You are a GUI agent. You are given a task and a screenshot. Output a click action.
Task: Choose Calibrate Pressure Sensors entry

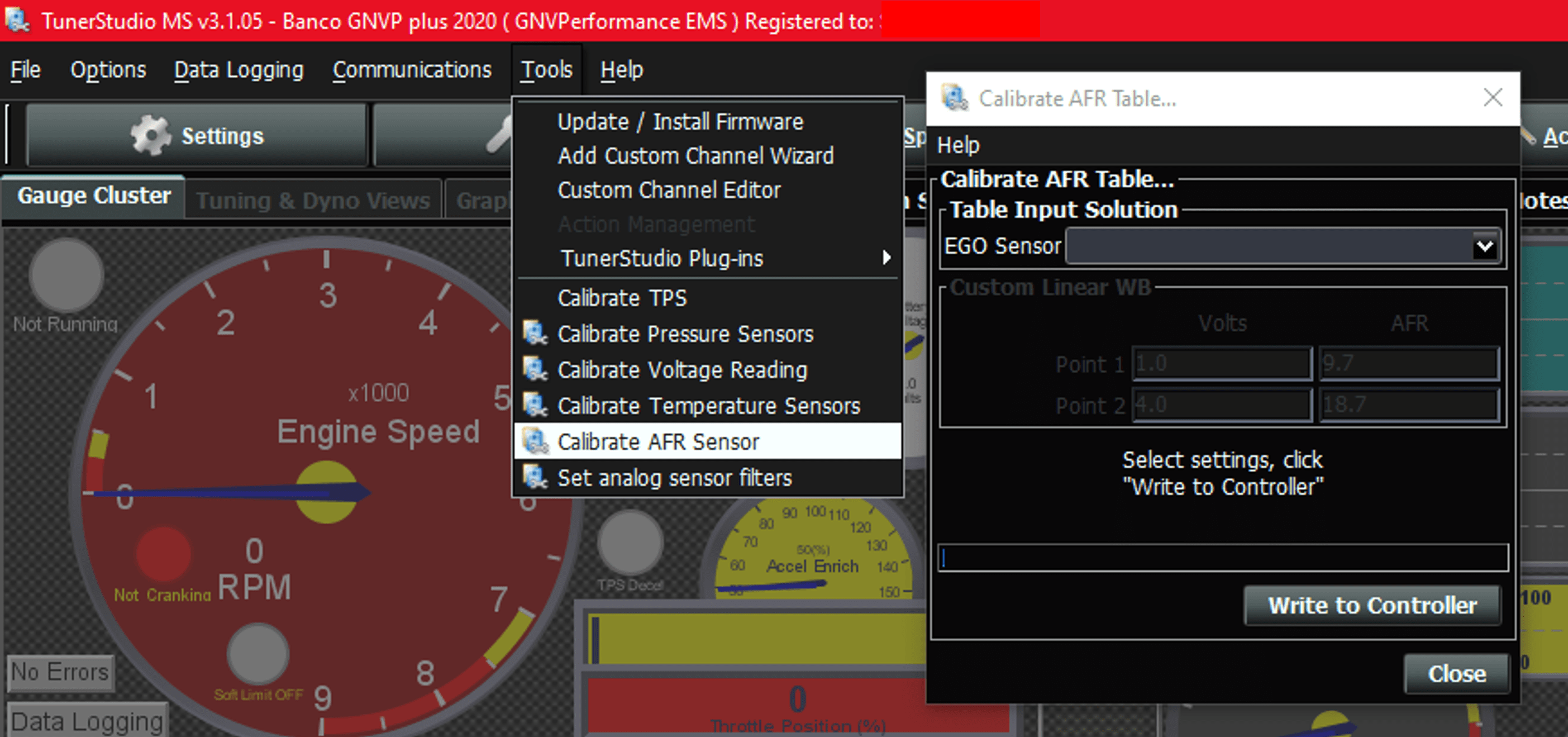tap(707, 334)
